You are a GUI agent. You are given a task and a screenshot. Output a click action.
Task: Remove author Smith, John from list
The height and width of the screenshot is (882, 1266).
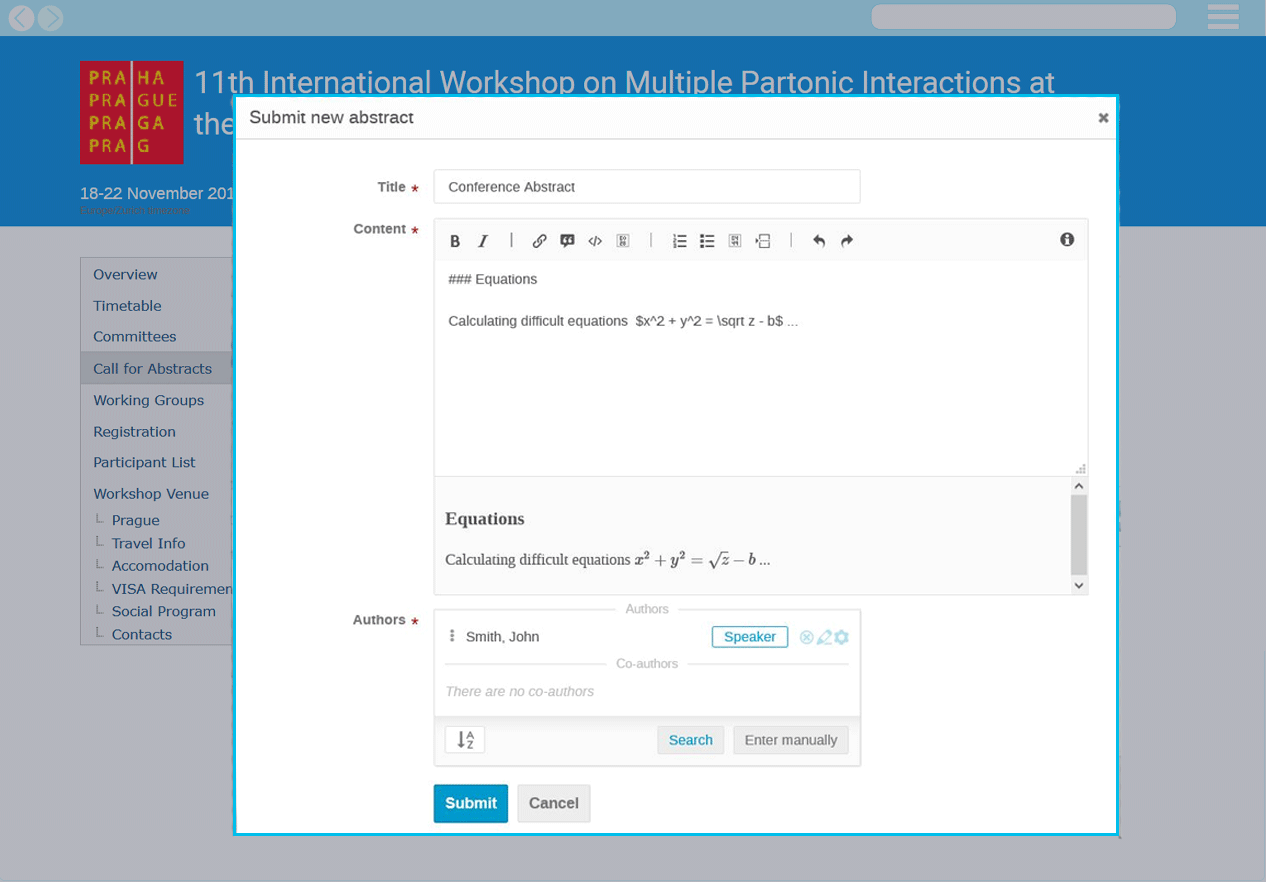[x=806, y=637]
